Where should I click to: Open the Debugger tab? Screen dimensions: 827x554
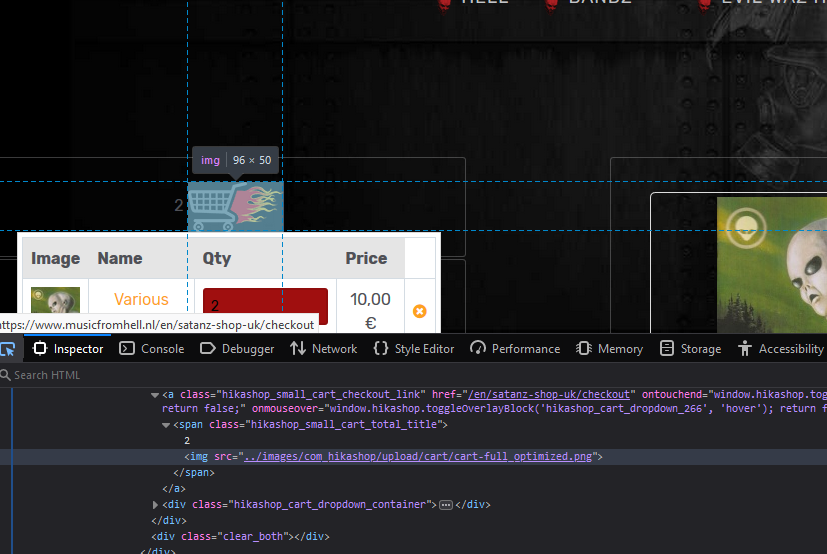[x=237, y=349]
